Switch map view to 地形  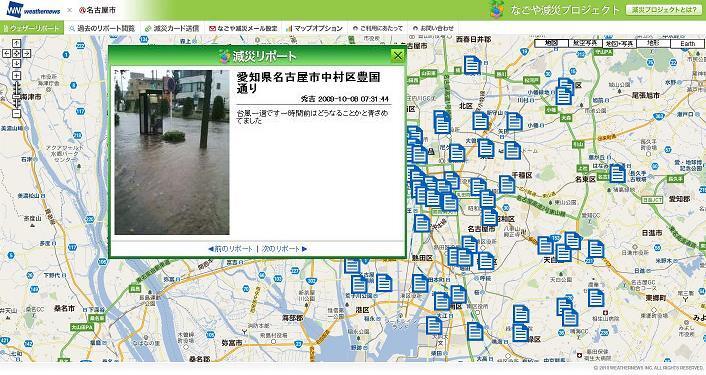coord(653,44)
